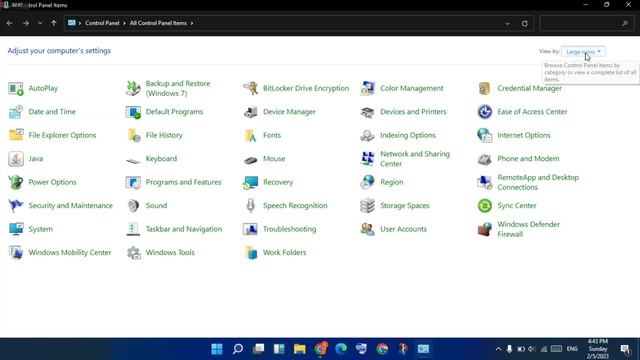Open taskbar Search magnifier
The height and width of the screenshot is (360, 640).
point(238,349)
